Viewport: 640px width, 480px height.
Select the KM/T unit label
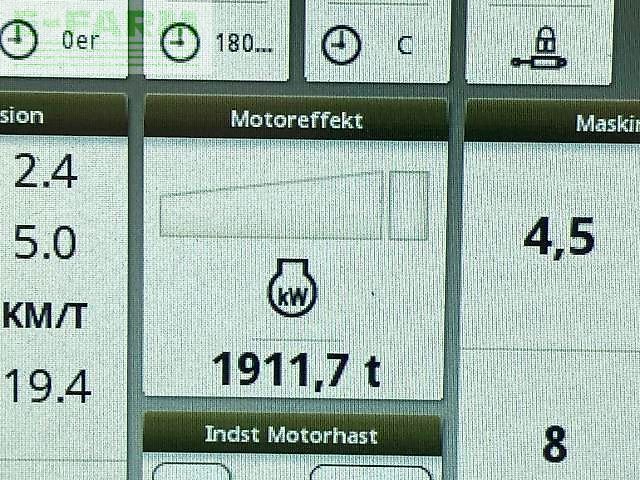(44, 315)
